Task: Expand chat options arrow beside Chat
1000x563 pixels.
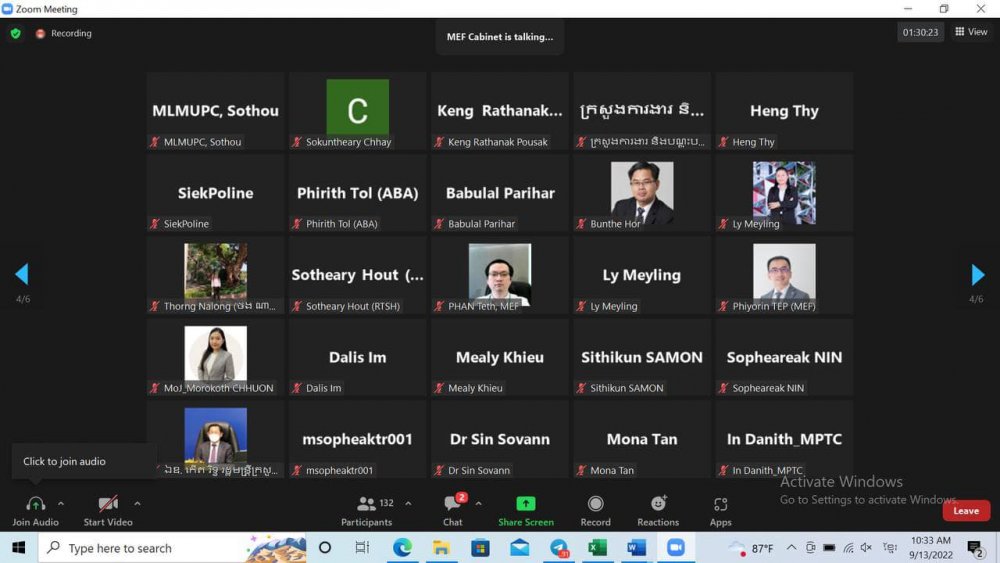Action: (478, 504)
